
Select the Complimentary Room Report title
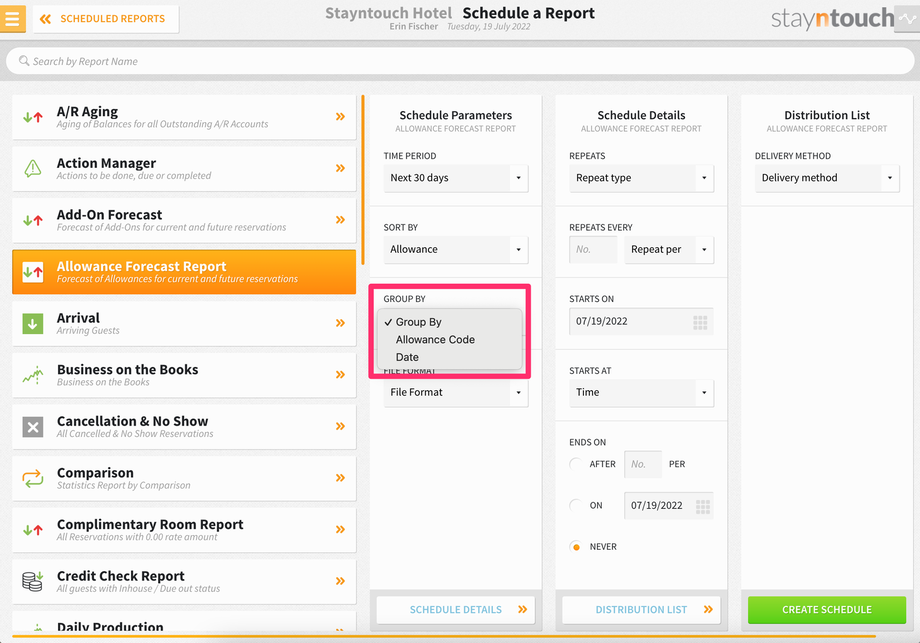[x=150, y=524]
